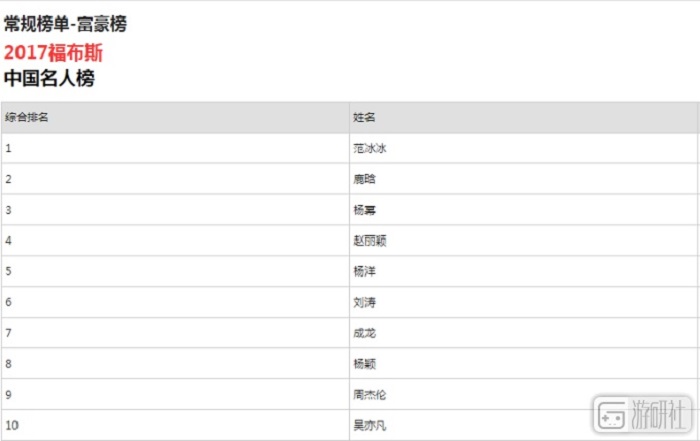Select the name 周杰伦
The image size is (700, 441).
tap(369, 394)
